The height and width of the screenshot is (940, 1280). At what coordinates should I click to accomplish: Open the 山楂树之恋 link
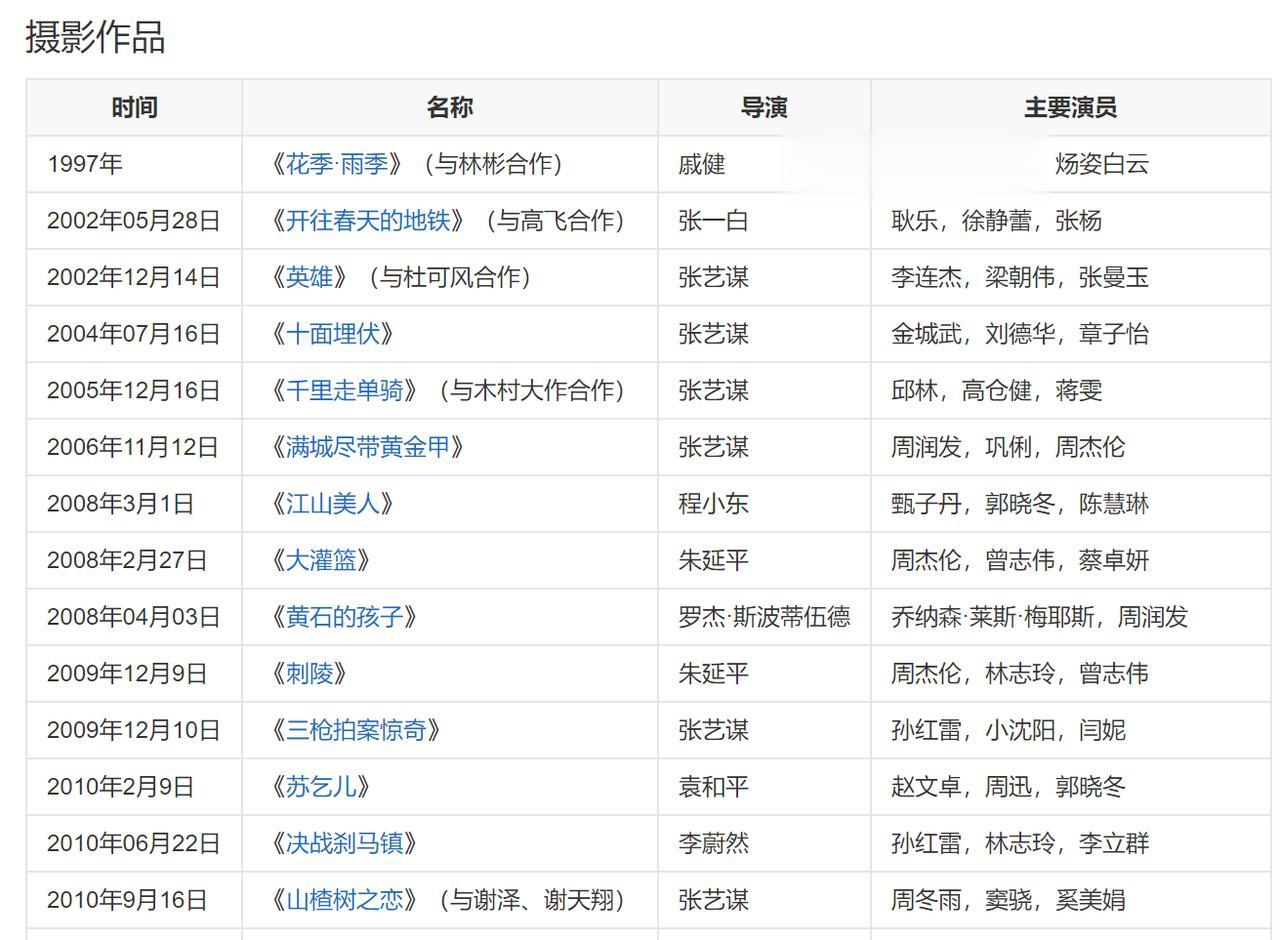pyautogui.click(x=345, y=900)
